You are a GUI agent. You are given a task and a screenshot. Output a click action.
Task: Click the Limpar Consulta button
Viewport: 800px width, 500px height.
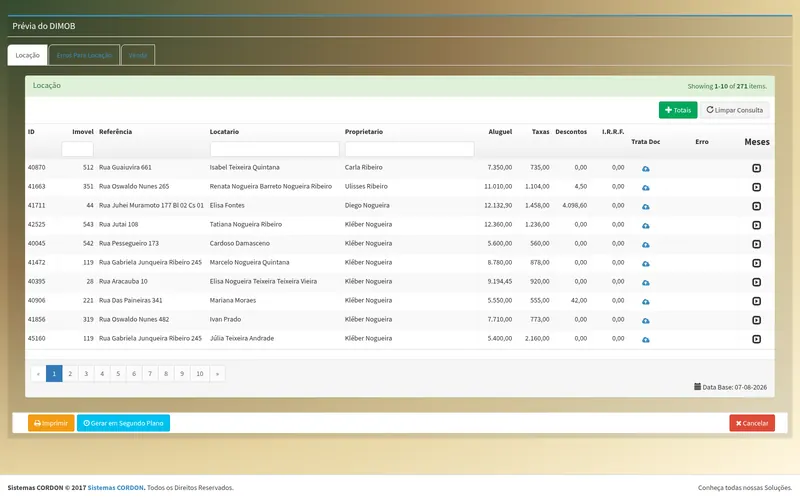(734, 110)
